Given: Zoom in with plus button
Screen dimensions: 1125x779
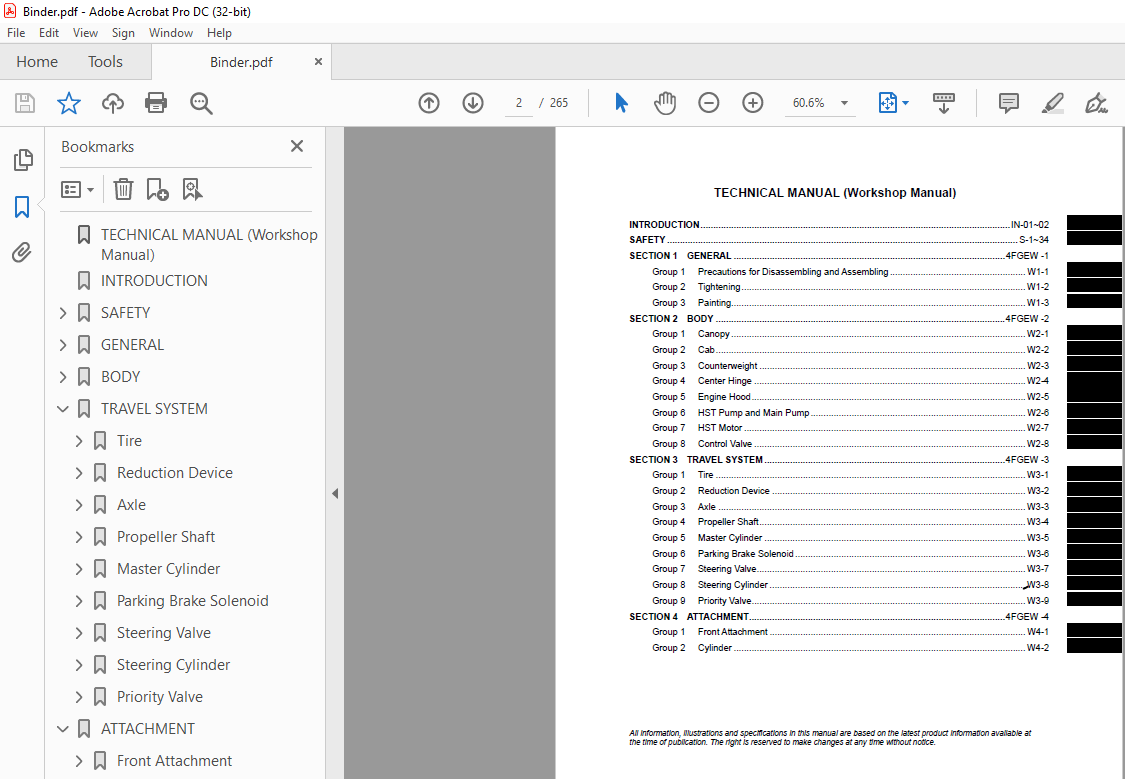Looking at the screenshot, I should (753, 103).
